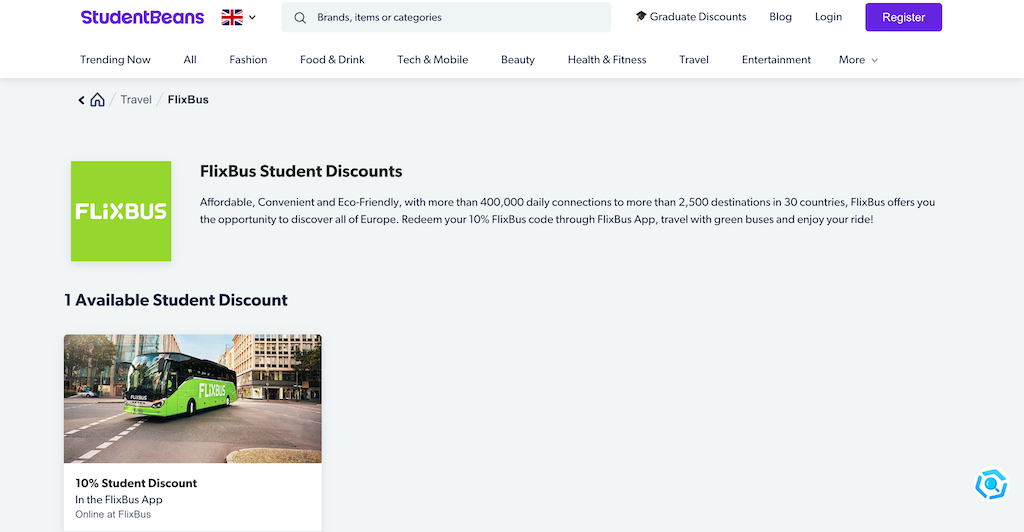This screenshot has width=1024, height=532.
Task: Open Graduate Discounts link
Action: pos(691,17)
